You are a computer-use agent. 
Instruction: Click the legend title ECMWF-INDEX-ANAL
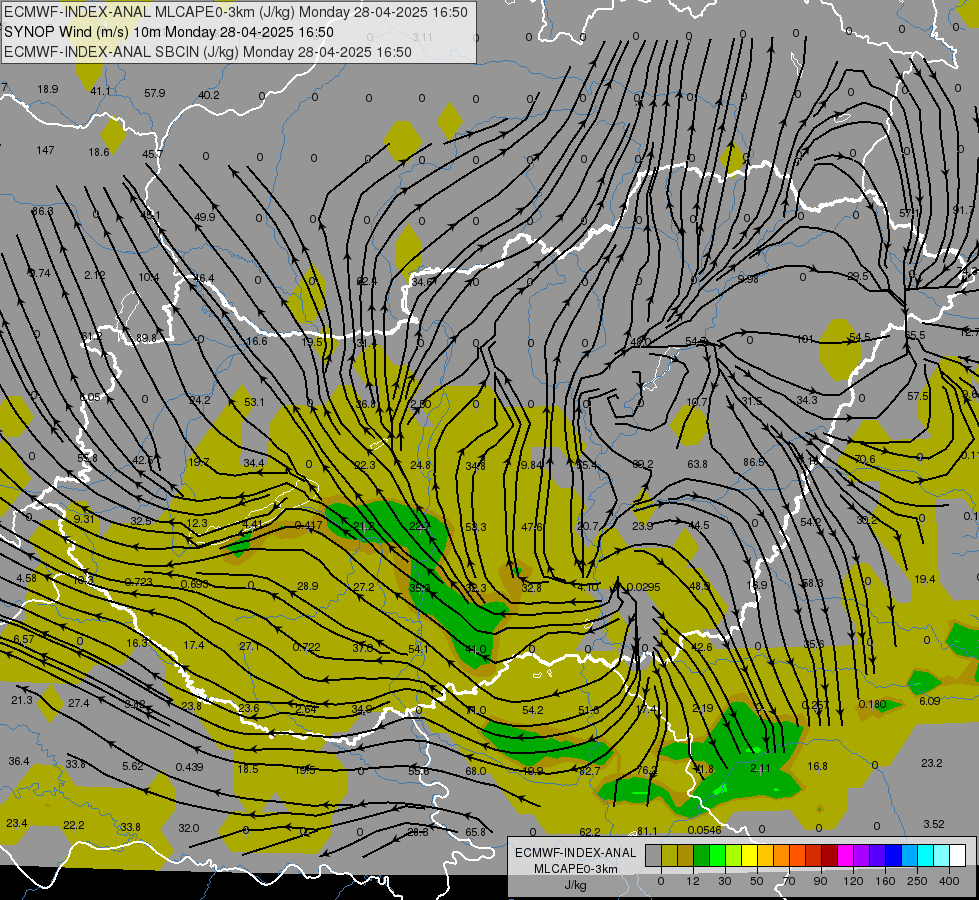[576, 853]
